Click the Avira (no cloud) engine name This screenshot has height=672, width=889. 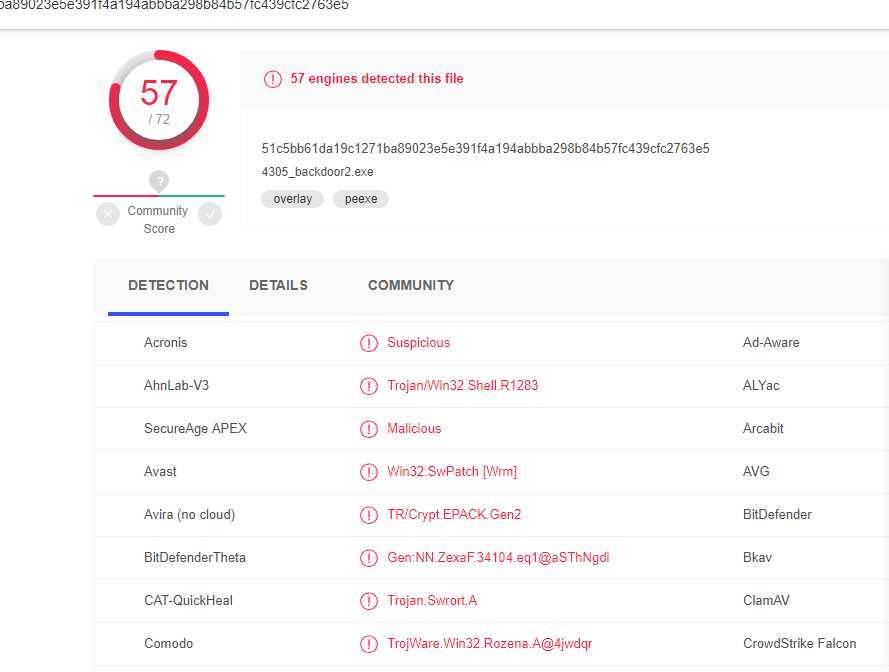tap(189, 514)
